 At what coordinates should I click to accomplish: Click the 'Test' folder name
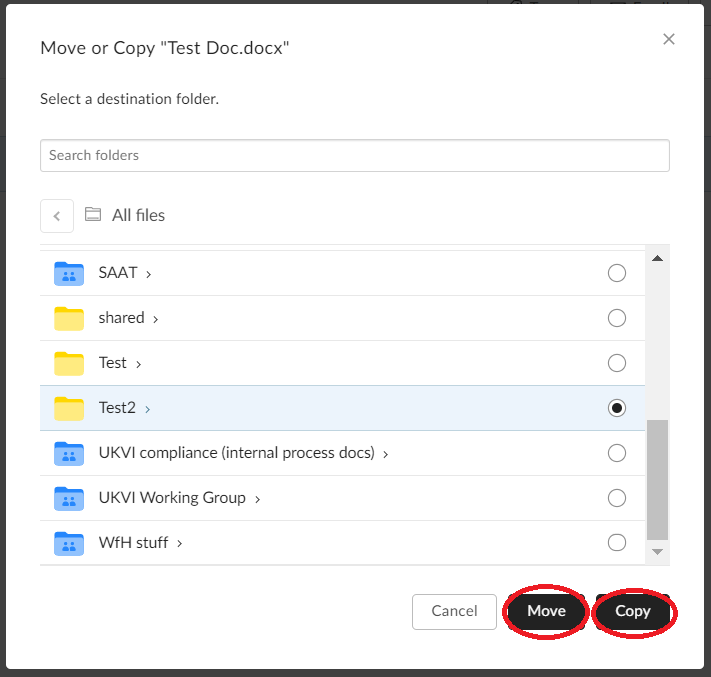click(112, 363)
